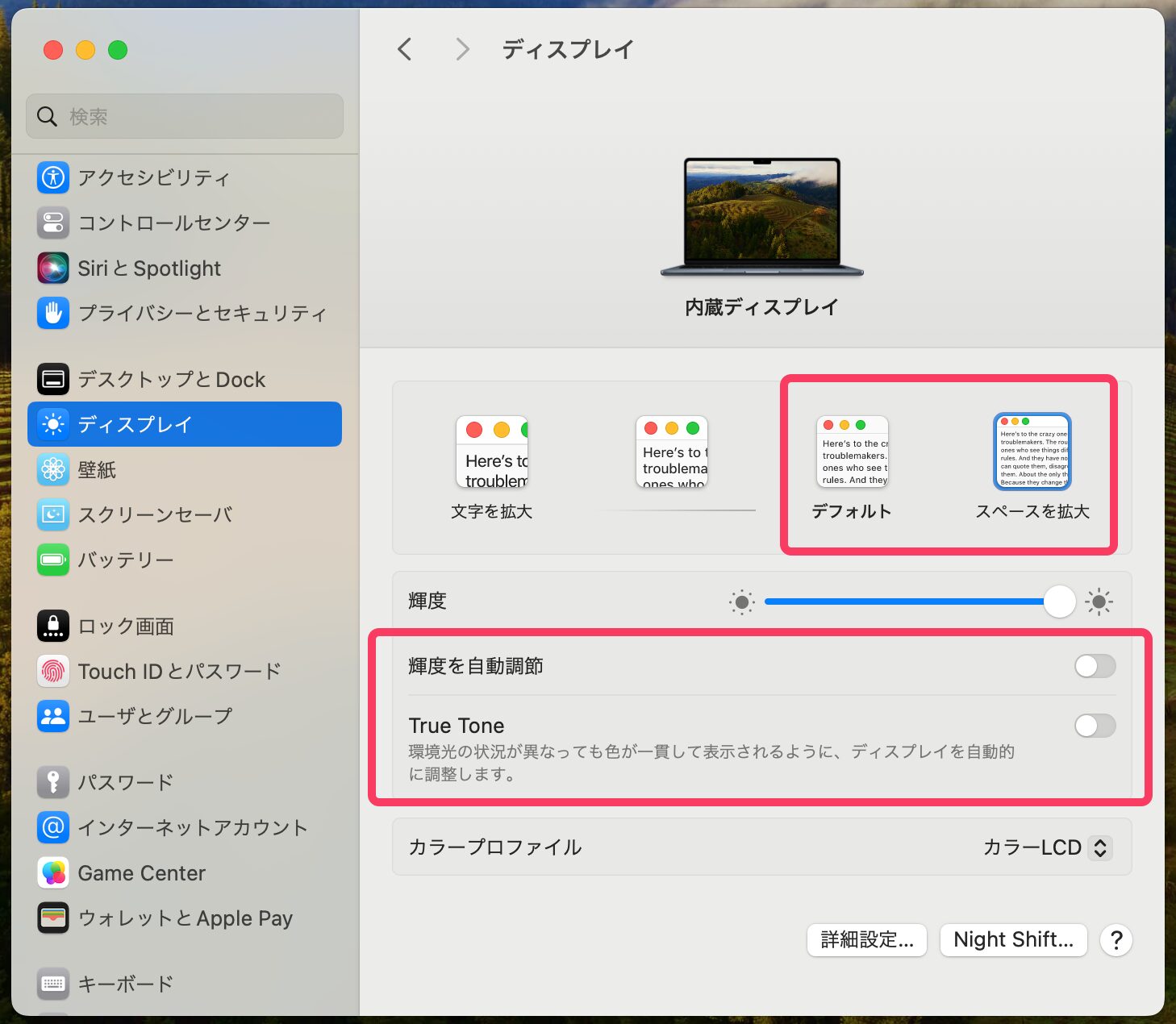1176x1024 pixels.
Task: Click the 輝度 brightness slider knob
Action: pyautogui.click(x=1059, y=601)
